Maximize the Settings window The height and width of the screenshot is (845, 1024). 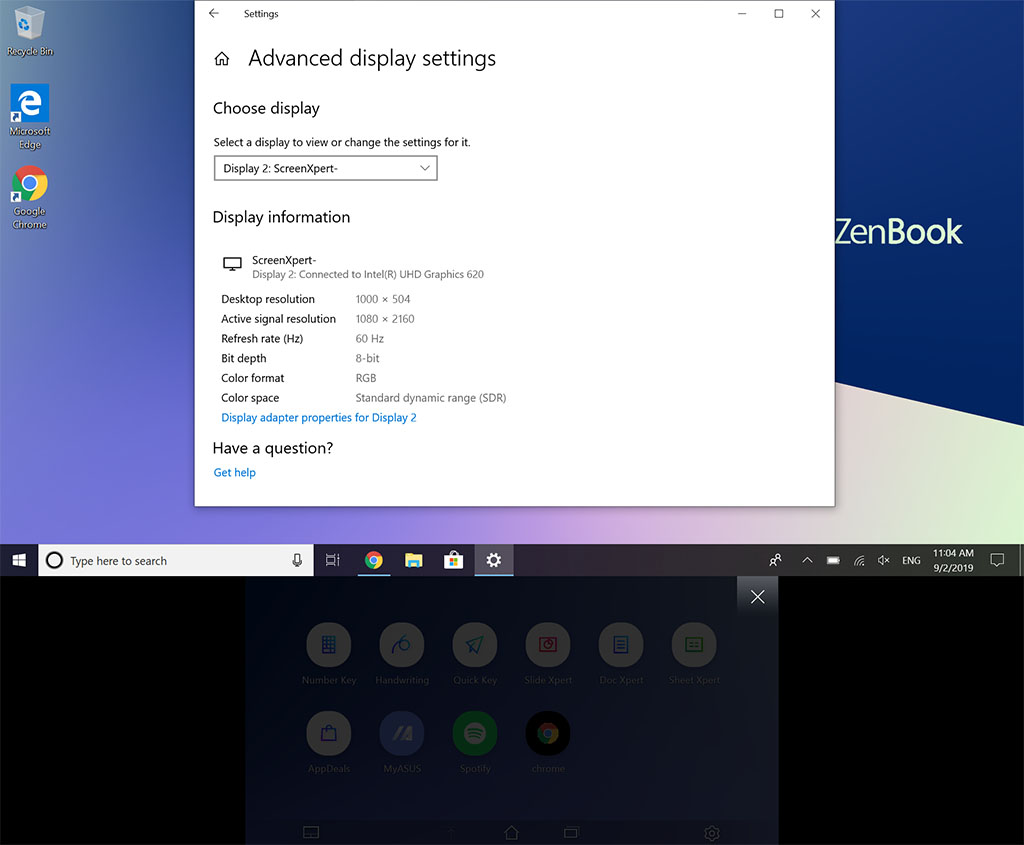click(x=778, y=13)
